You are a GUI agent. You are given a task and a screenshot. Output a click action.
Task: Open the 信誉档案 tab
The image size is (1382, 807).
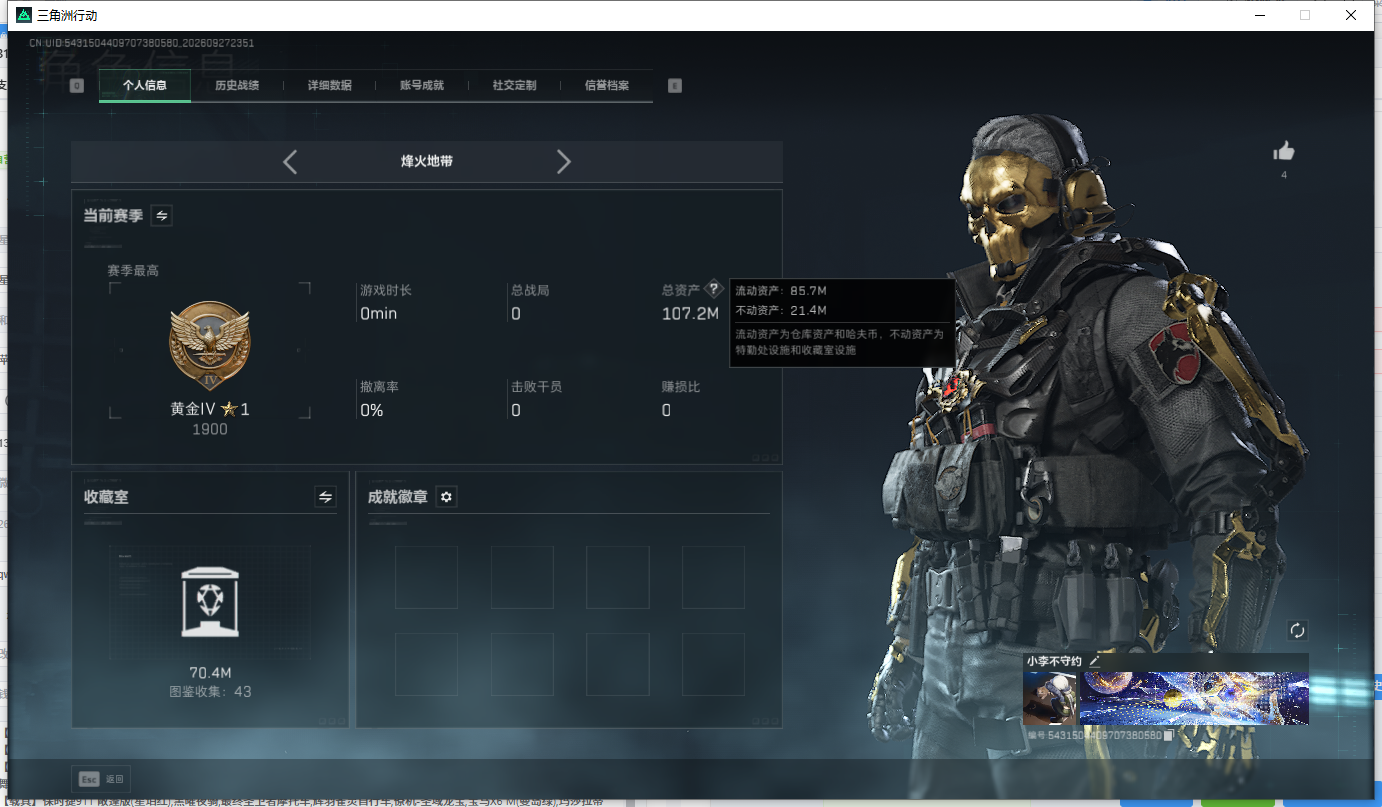point(607,85)
